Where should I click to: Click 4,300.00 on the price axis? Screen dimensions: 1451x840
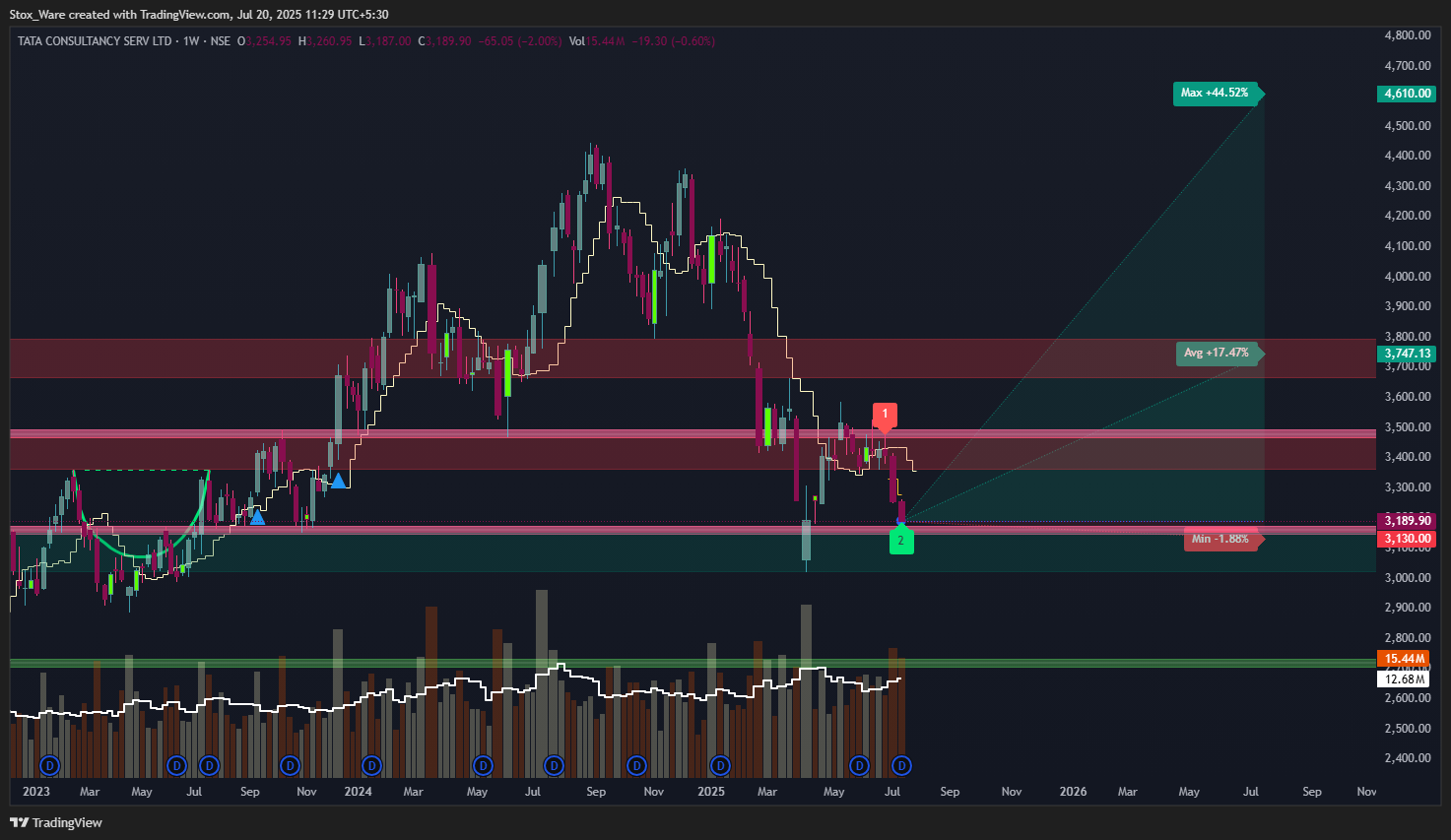[1408, 186]
